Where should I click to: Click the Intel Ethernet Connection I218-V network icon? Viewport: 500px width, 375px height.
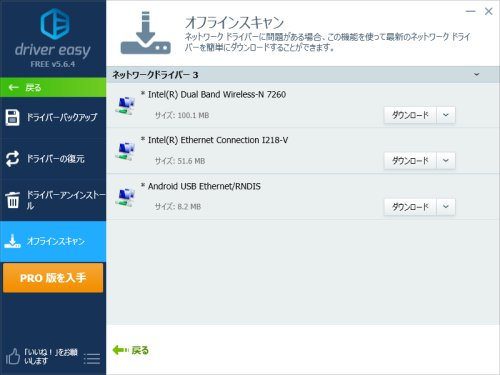click(x=125, y=151)
